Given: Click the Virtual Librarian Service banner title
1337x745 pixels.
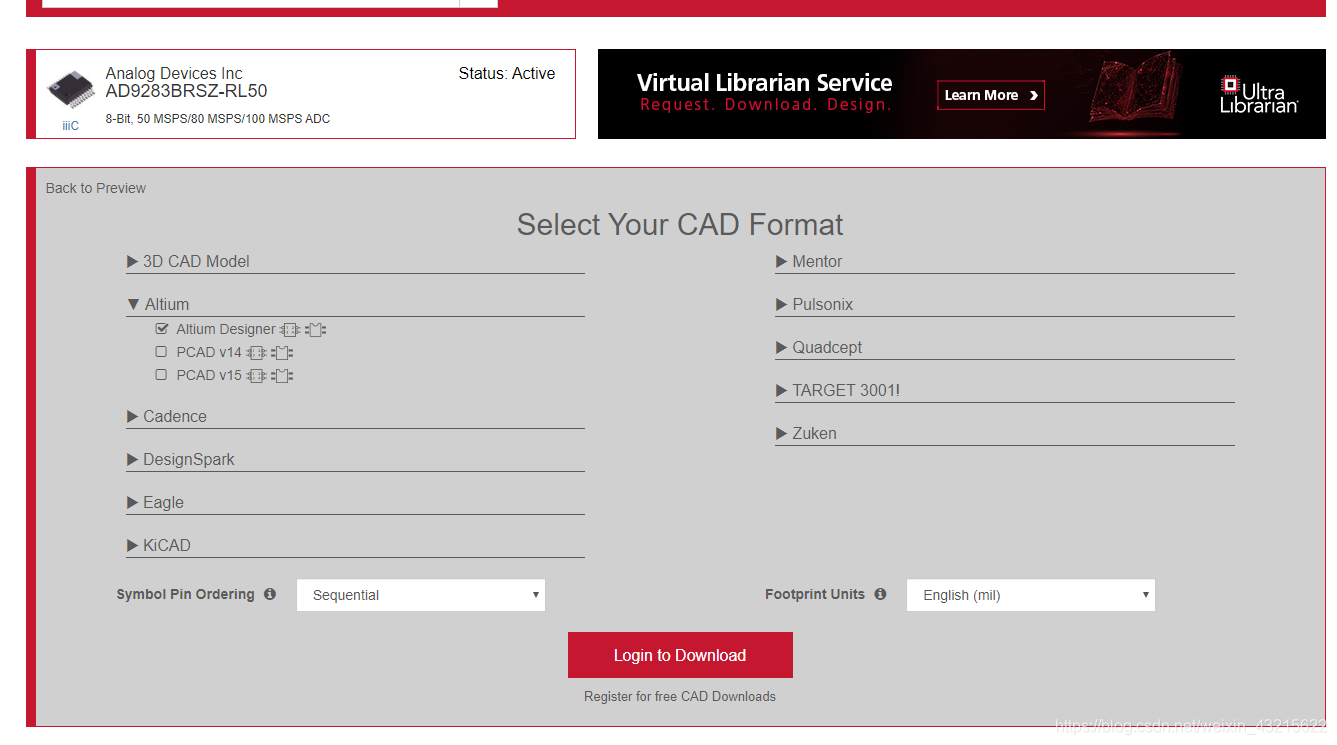Looking at the screenshot, I should point(765,82).
